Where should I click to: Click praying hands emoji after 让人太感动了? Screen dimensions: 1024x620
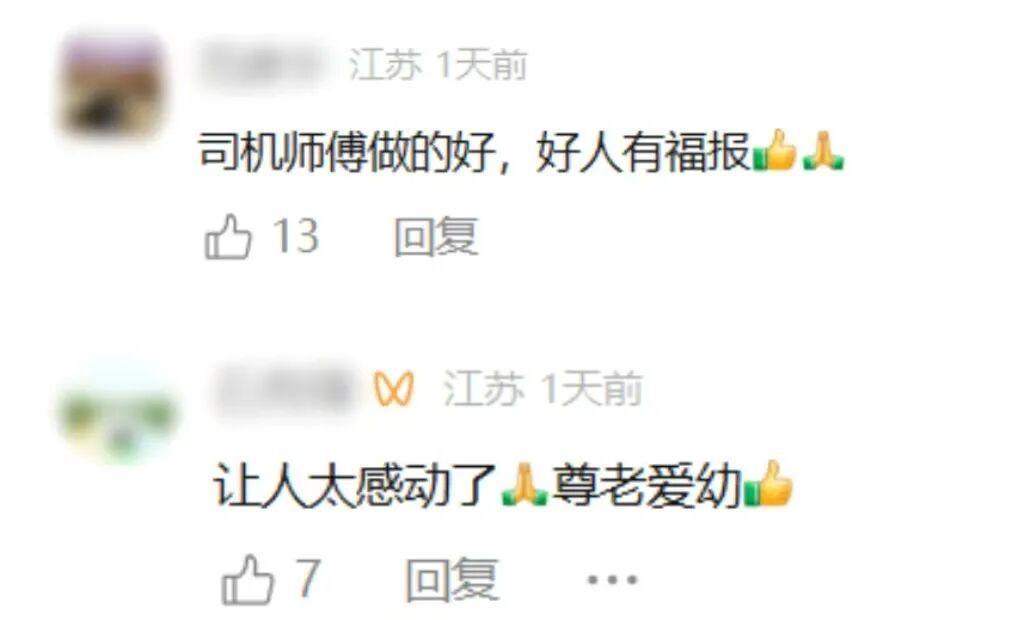525,484
